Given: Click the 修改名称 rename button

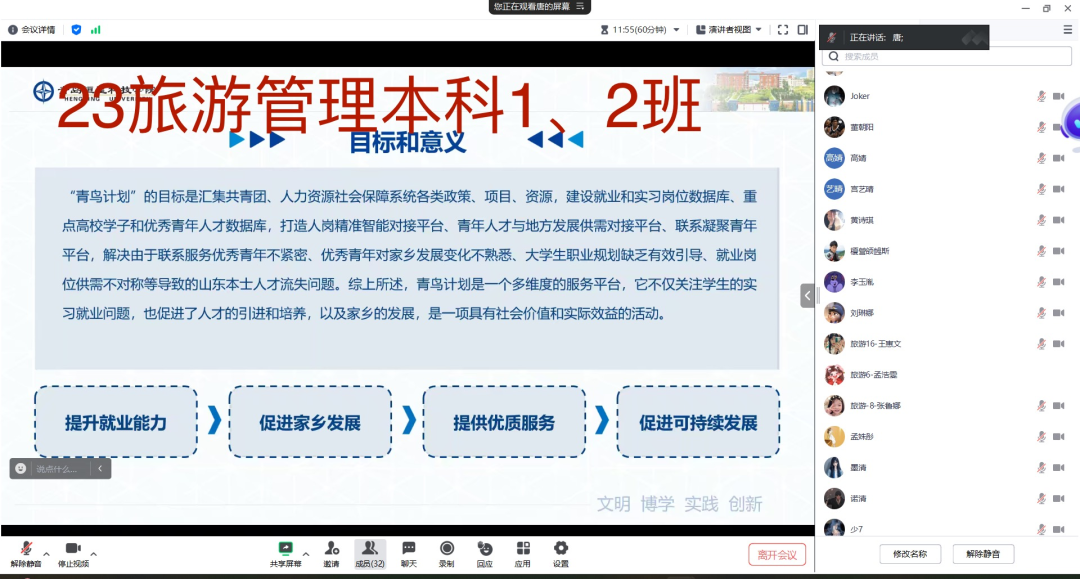Looking at the screenshot, I should (x=910, y=554).
